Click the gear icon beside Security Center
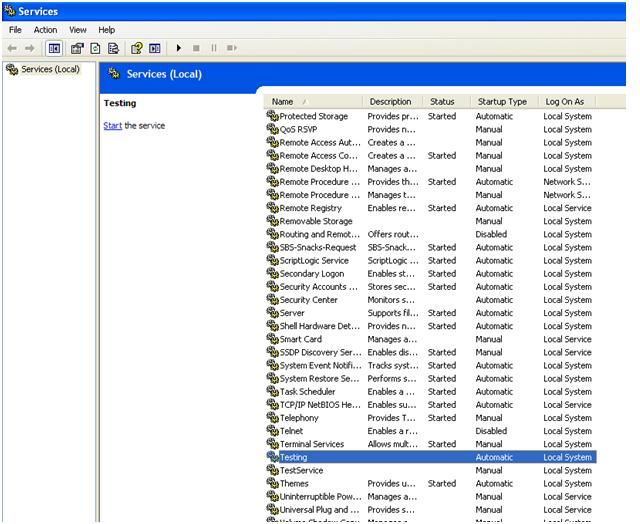This screenshot has height=524, width=640. point(272,300)
